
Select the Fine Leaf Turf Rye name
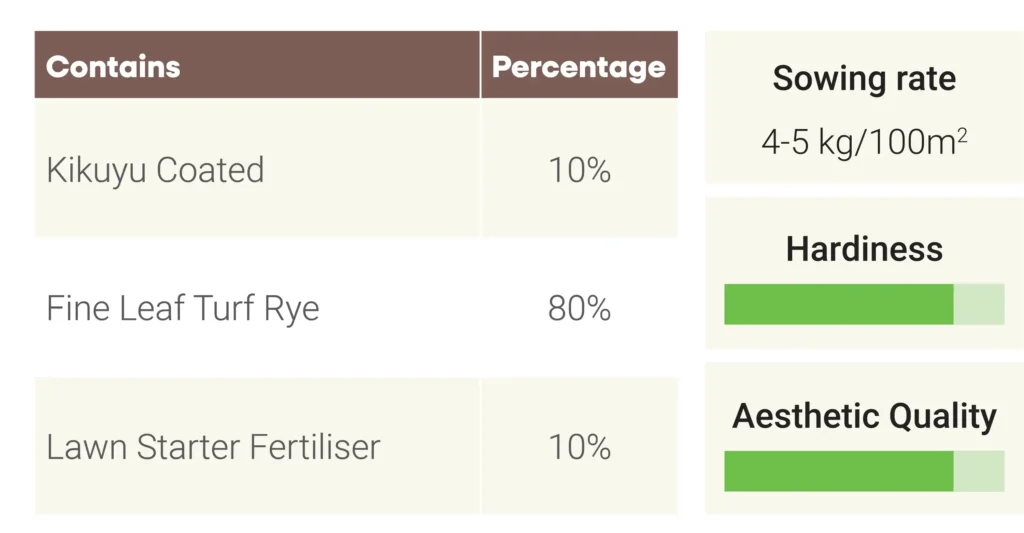[x=183, y=308]
